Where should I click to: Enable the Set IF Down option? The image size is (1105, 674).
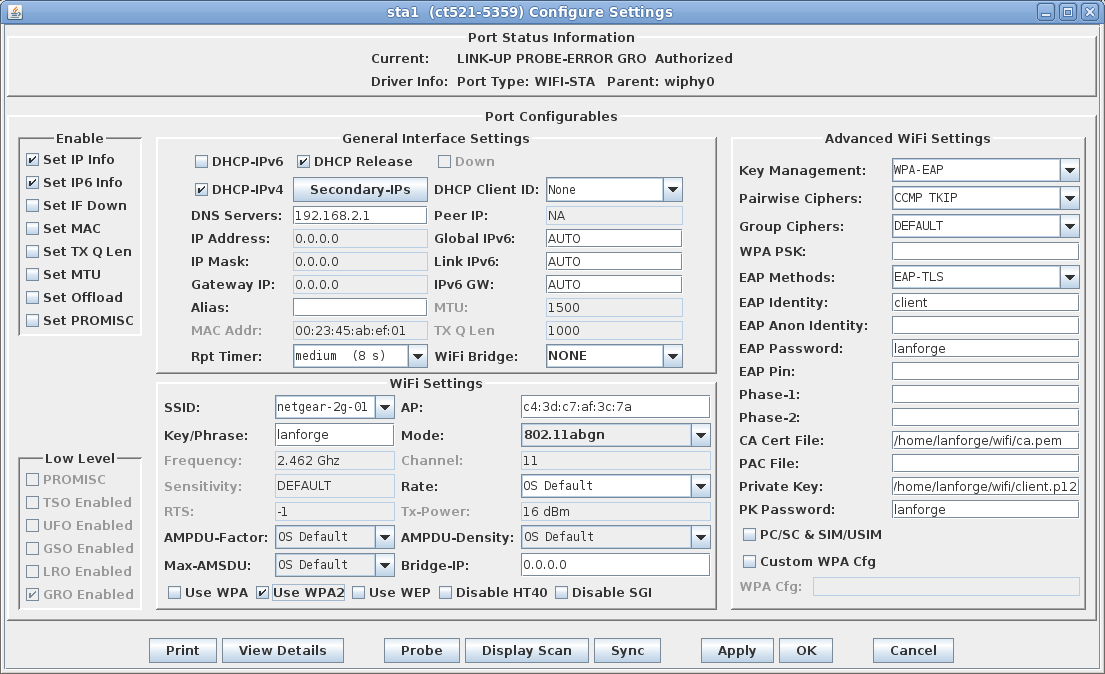pos(33,205)
